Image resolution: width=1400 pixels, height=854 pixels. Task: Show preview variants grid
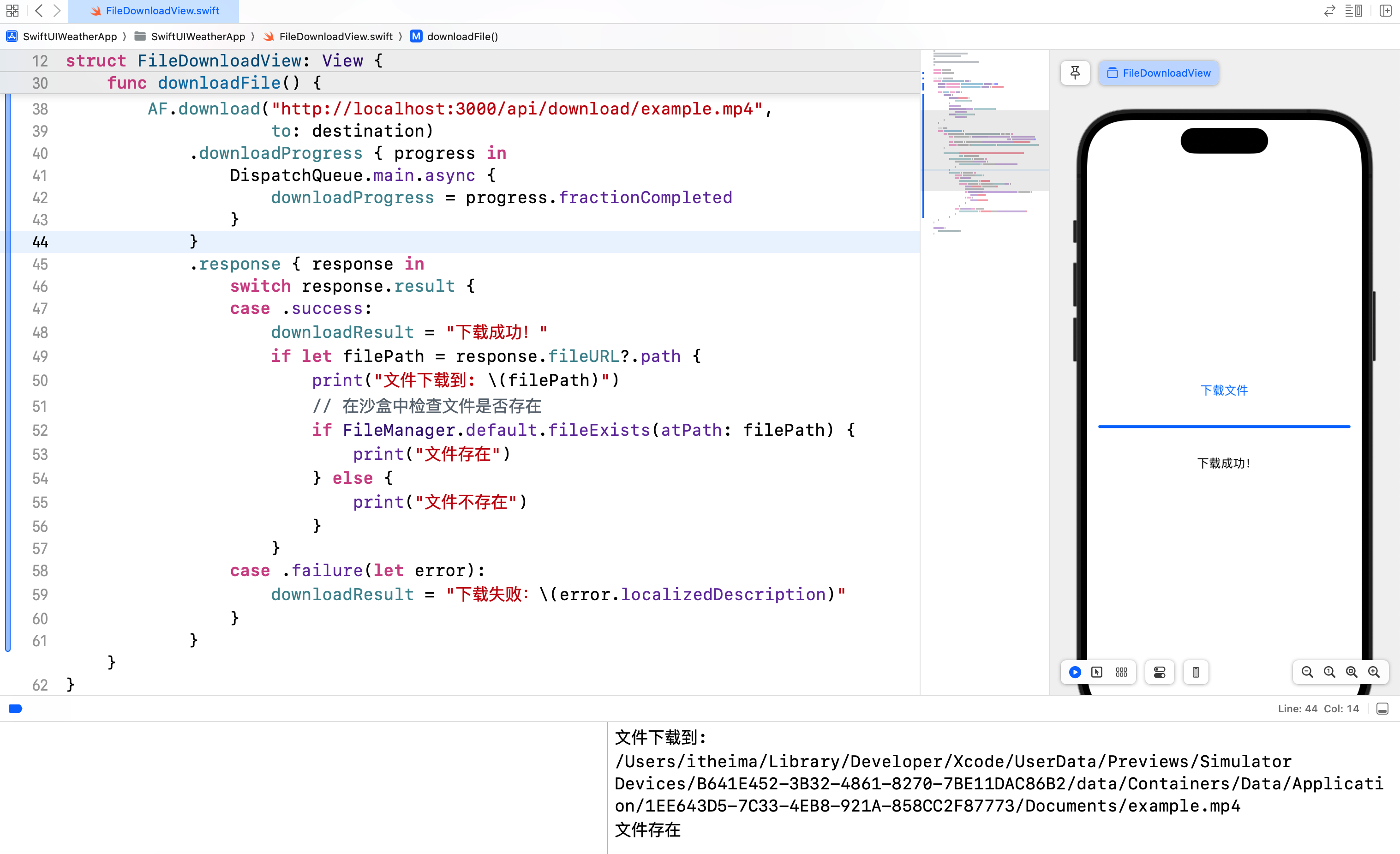1122,672
